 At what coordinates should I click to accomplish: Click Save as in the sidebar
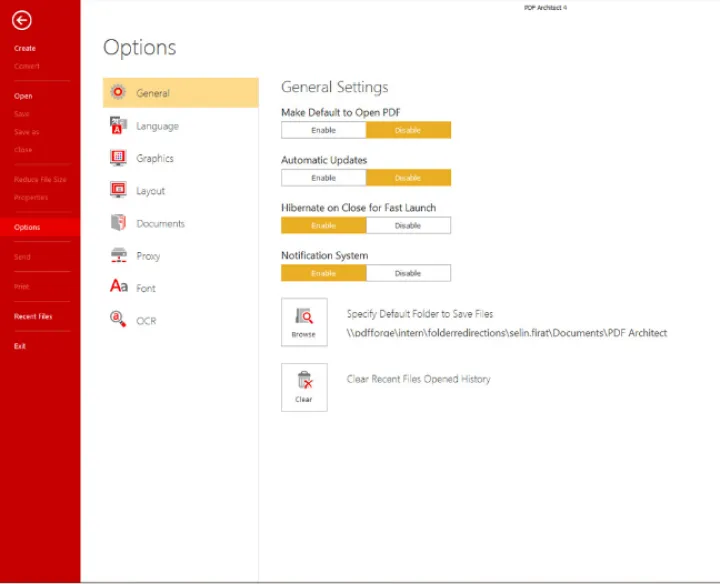27,132
